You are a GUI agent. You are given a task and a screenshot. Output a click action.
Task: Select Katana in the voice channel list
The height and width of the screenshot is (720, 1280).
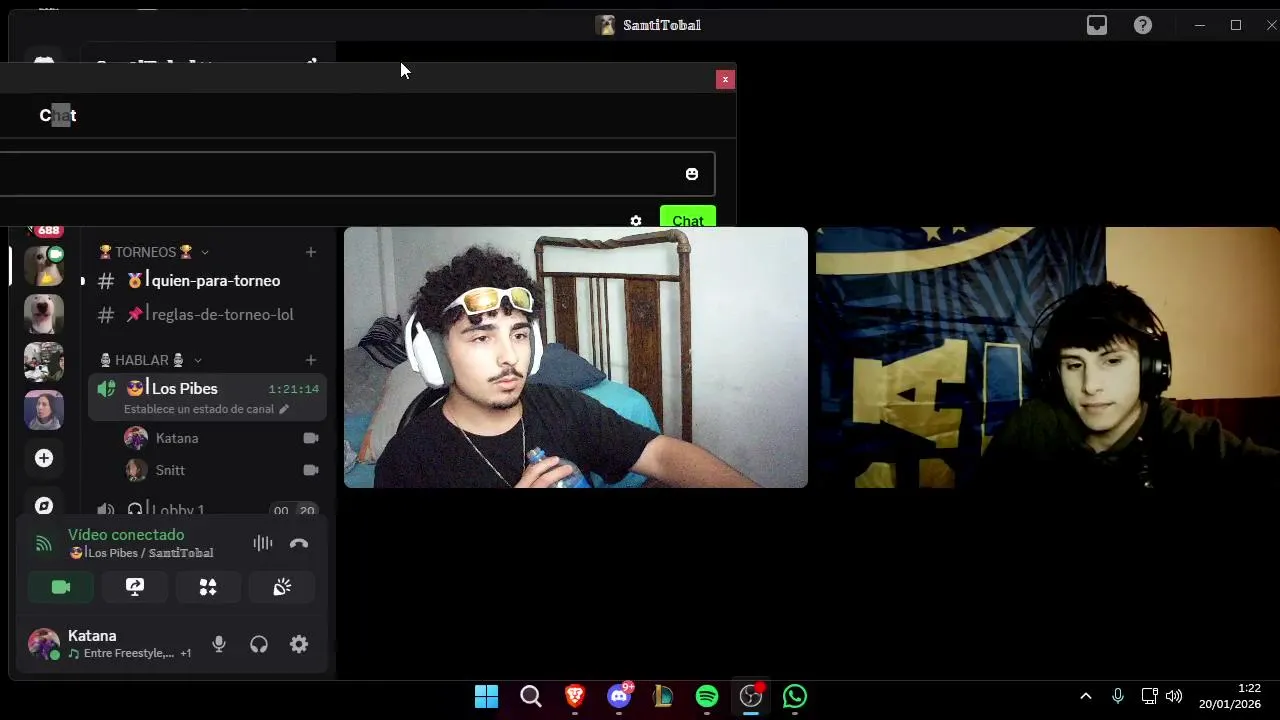[x=177, y=438]
